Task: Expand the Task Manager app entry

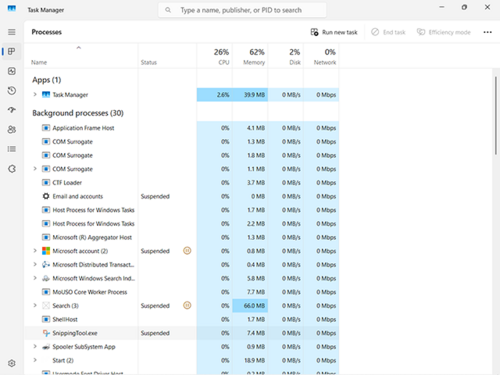Action: pyautogui.click(x=35, y=95)
